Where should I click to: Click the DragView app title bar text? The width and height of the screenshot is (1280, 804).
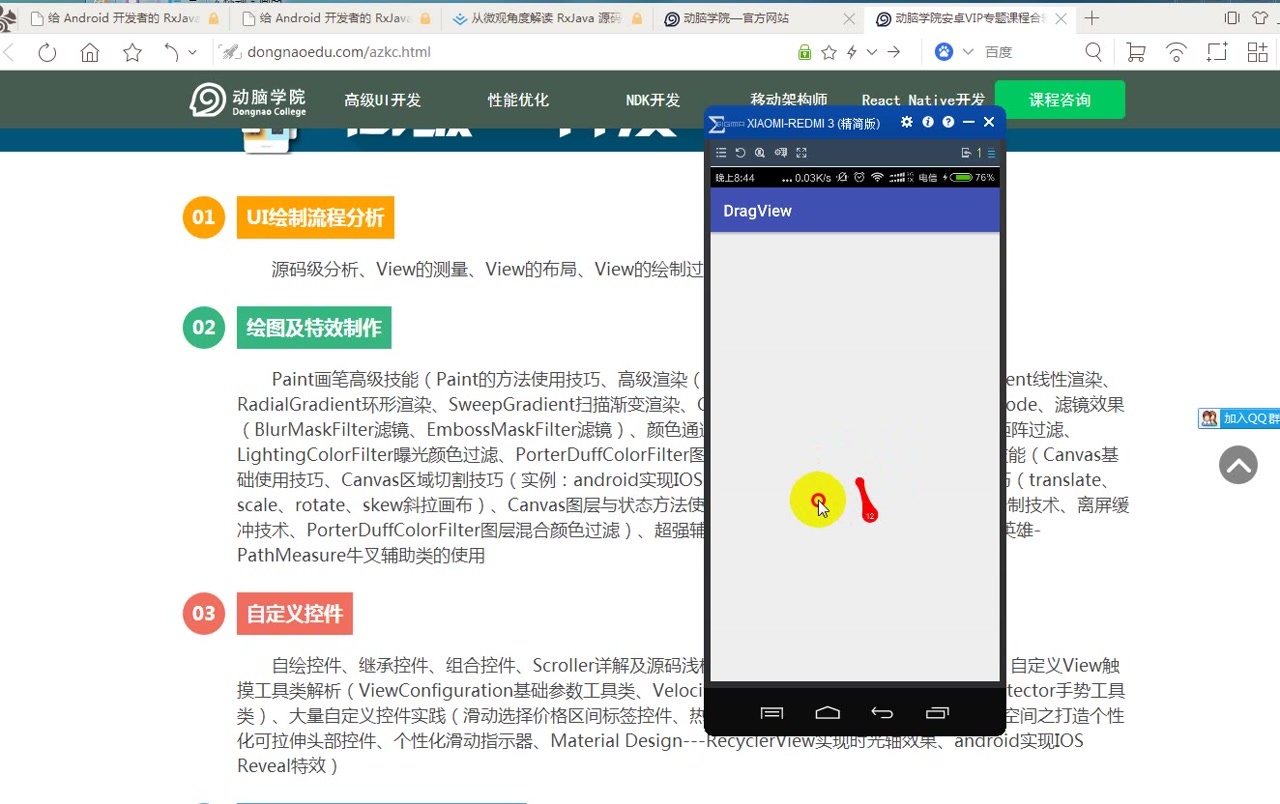click(757, 211)
